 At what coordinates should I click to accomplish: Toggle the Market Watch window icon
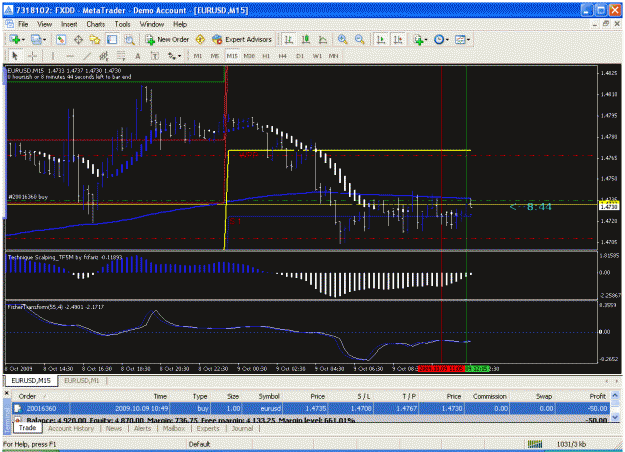pos(61,39)
